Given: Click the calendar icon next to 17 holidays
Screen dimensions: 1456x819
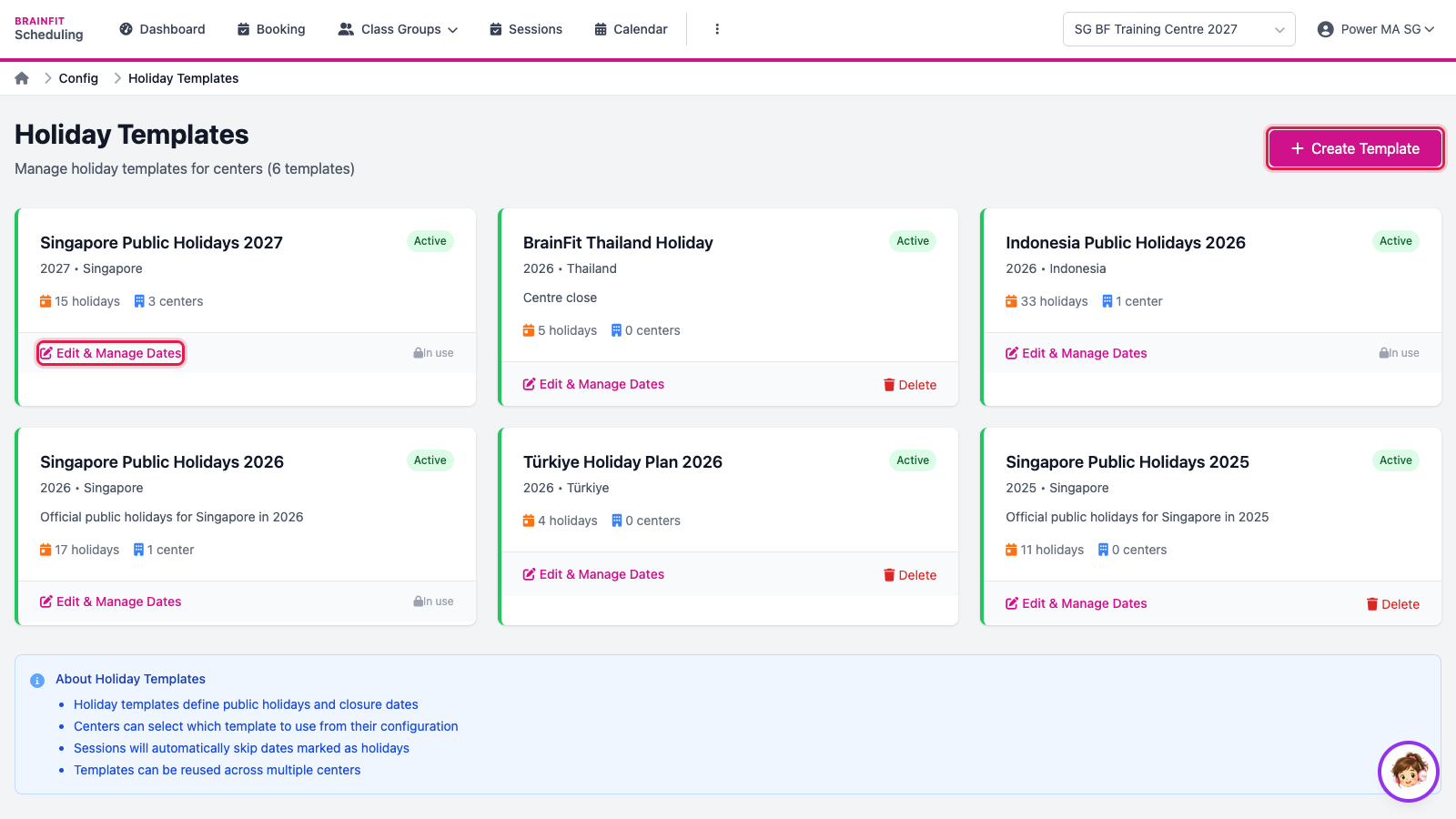Looking at the screenshot, I should tap(45, 550).
